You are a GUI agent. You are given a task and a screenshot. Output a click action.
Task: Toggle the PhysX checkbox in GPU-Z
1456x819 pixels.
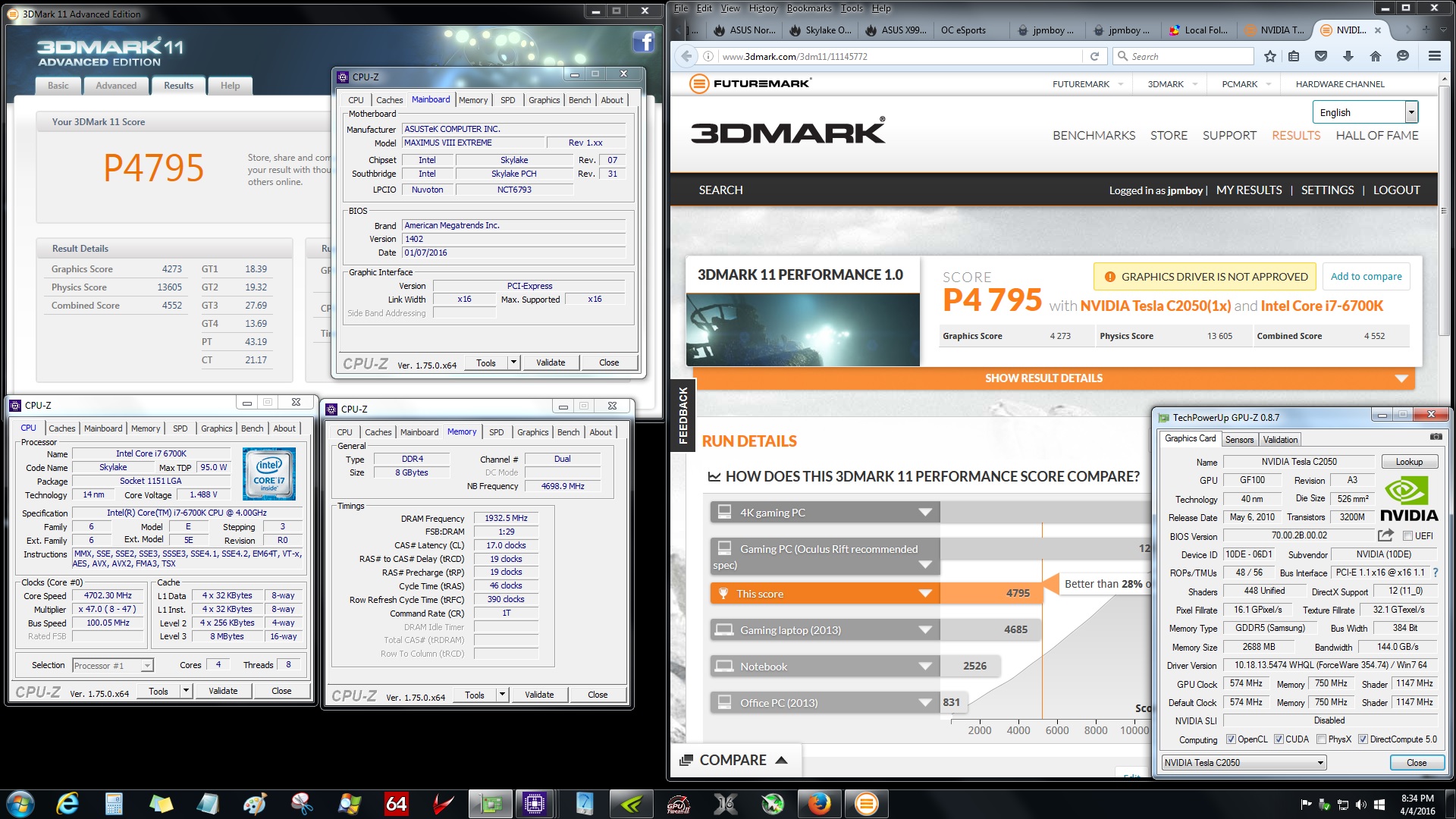(1321, 739)
